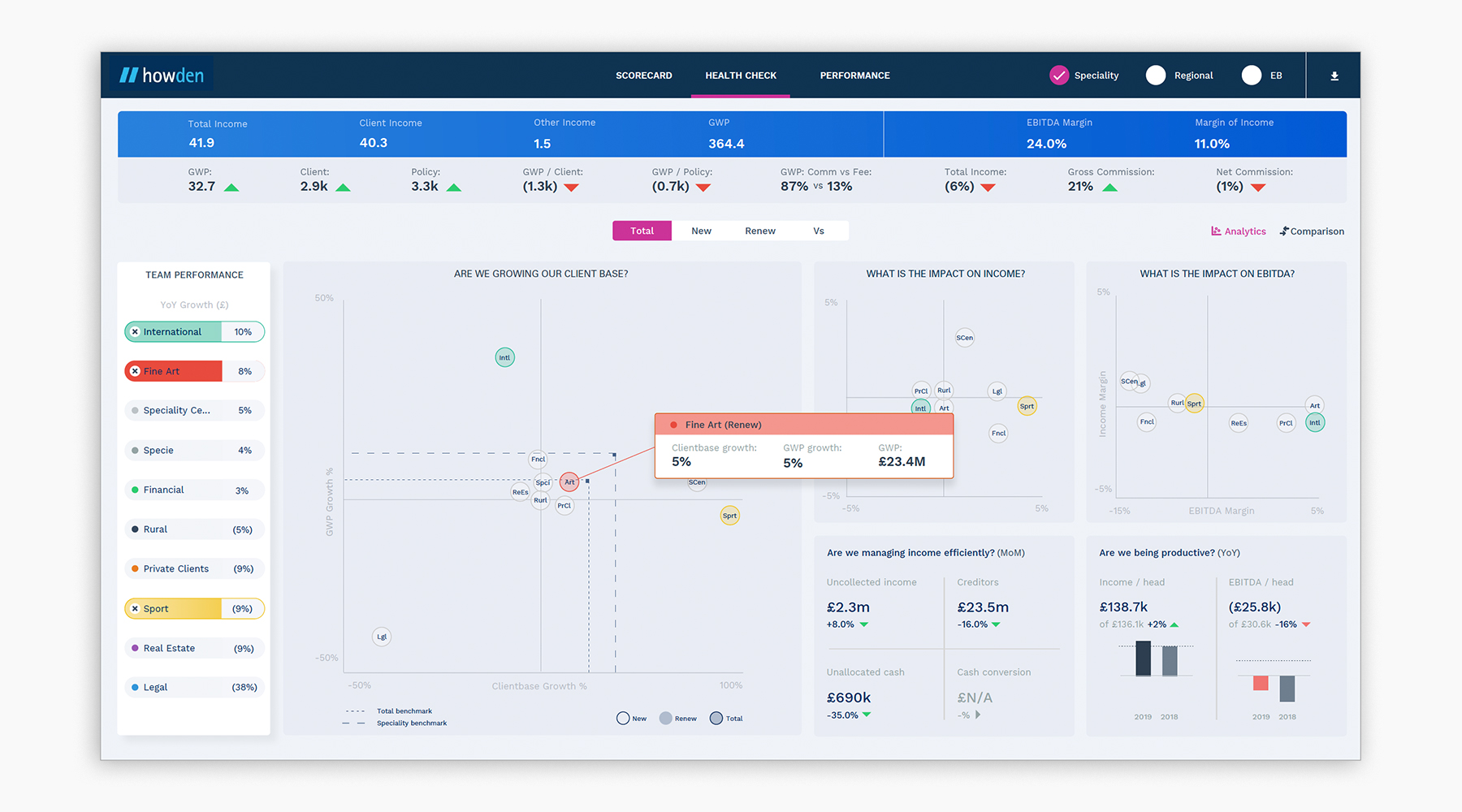Select the Speciality Ce... team row

click(x=195, y=411)
